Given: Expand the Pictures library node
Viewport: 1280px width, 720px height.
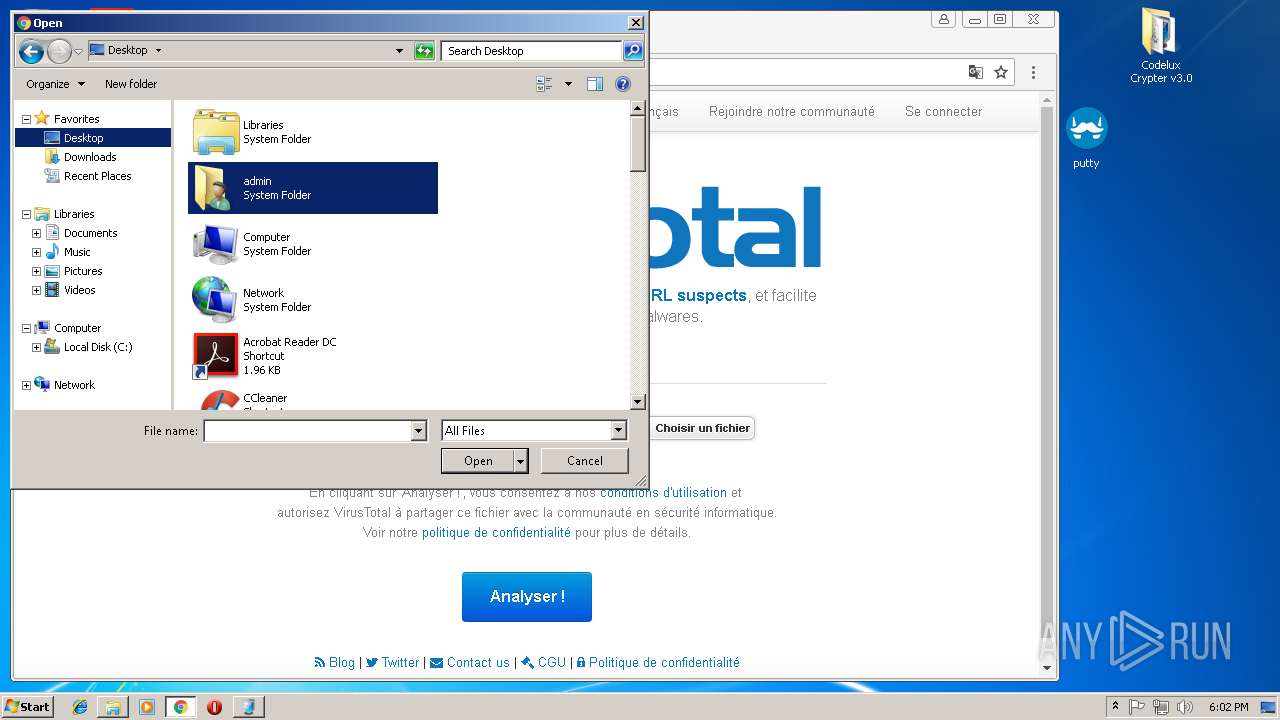Looking at the screenshot, I should tap(37, 271).
